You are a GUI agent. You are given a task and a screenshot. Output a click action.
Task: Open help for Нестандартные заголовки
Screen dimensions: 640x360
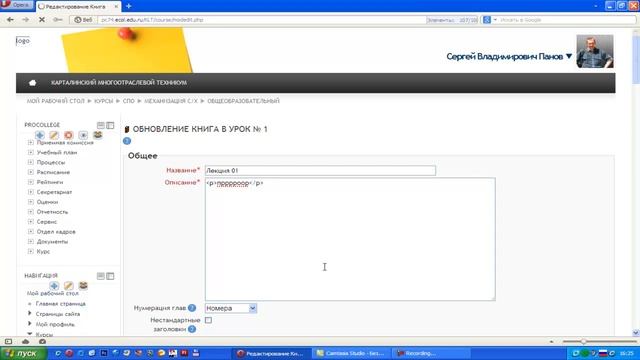pyautogui.click(x=192, y=329)
